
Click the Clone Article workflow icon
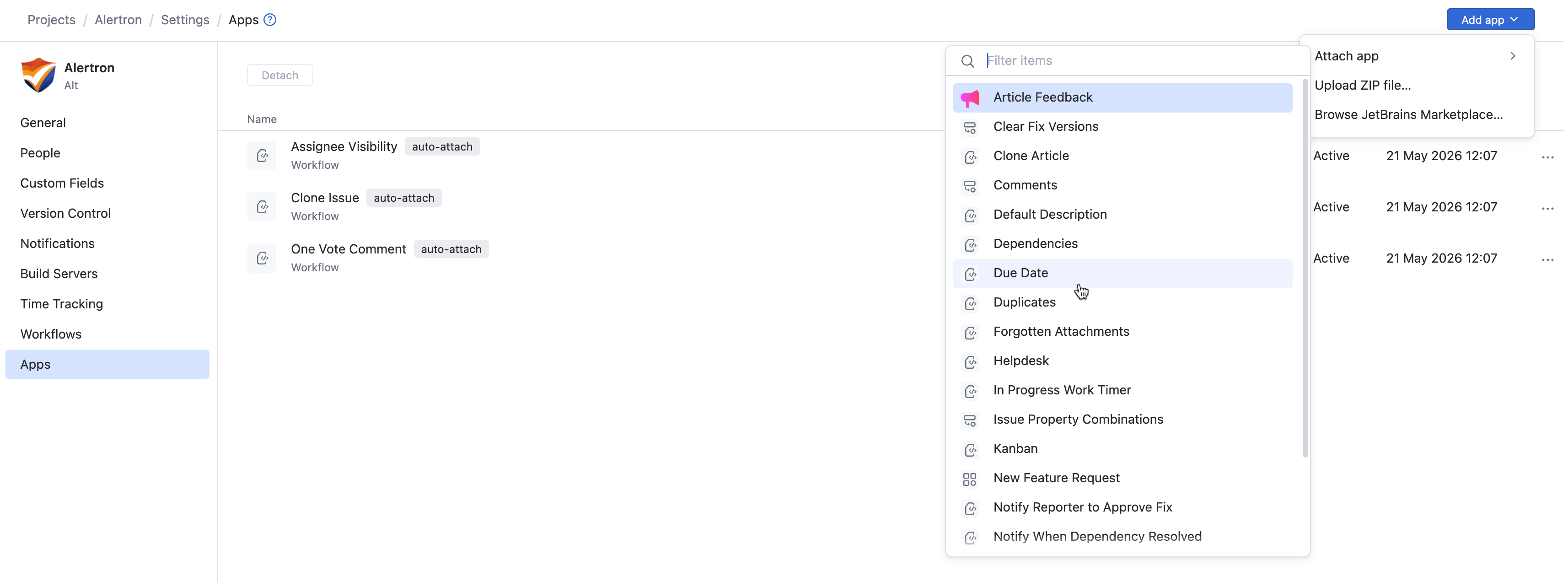970,156
